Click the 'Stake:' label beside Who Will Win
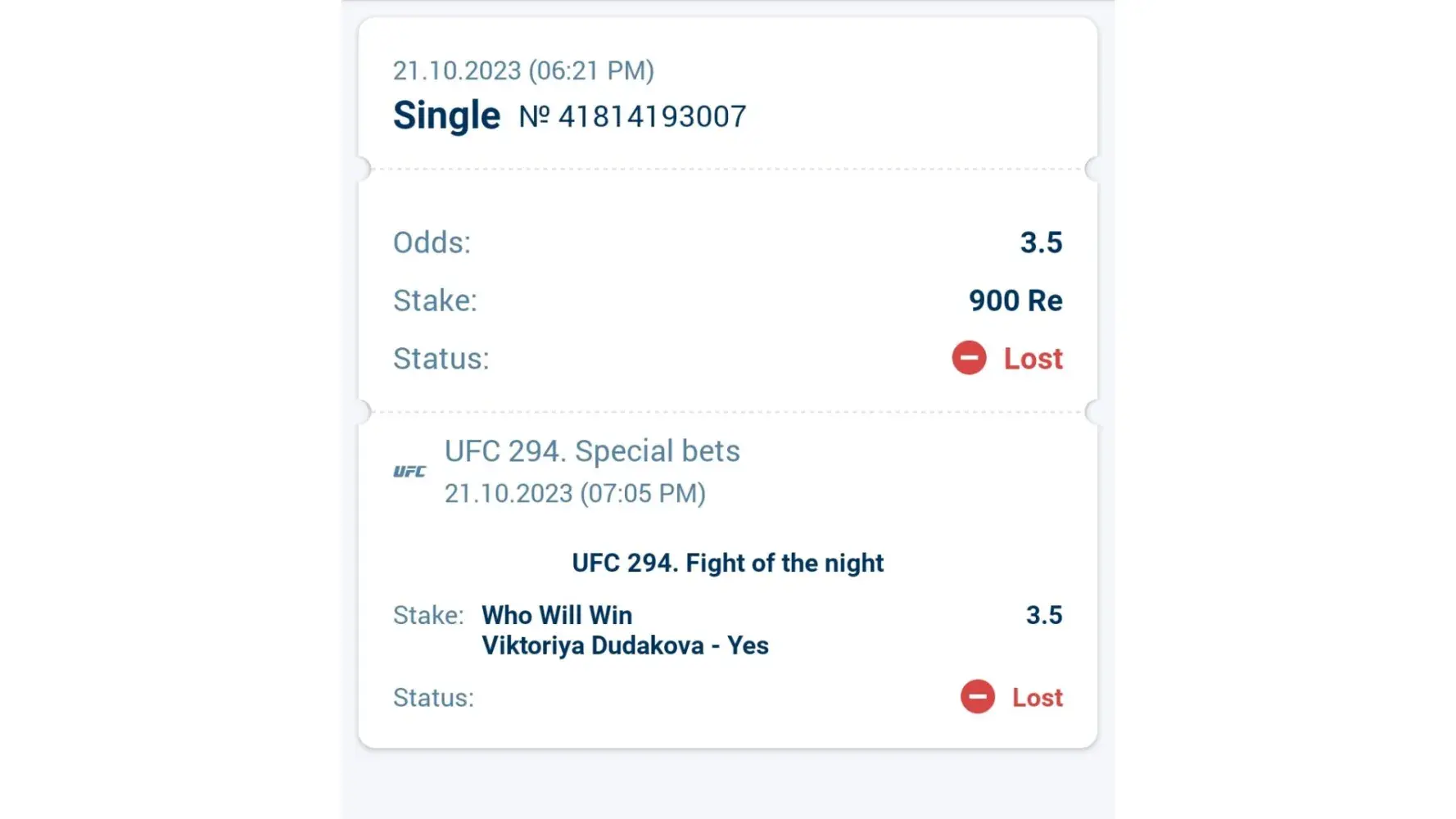Screen dimensions: 1456x819 [428, 615]
